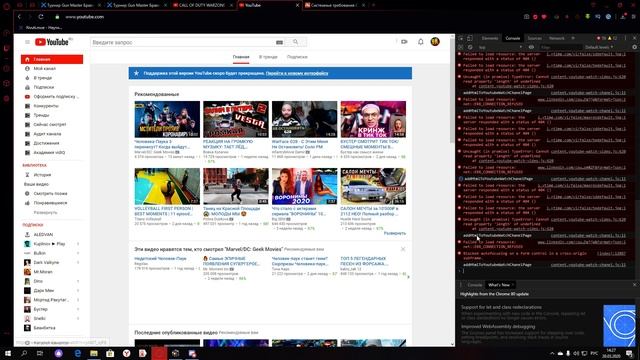Open File Explorer from the taskbar
640x360 pixels.
click(x=94, y=353)
